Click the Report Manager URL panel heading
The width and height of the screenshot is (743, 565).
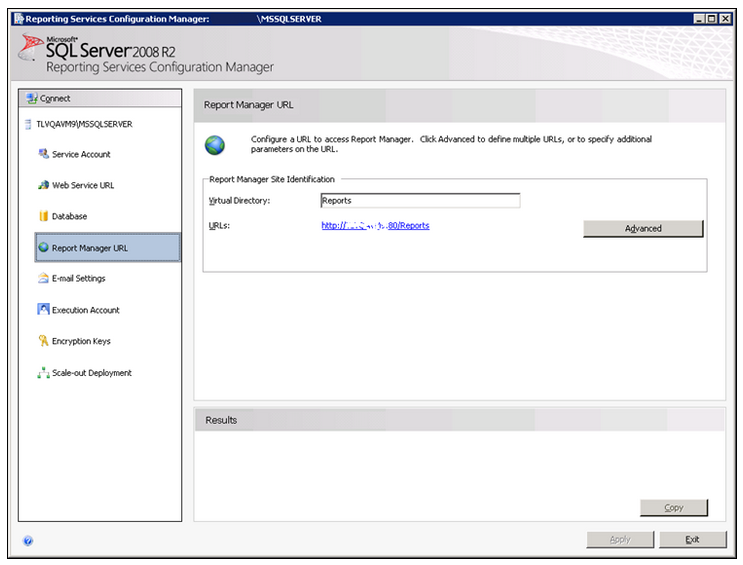(x=248, y=105)
